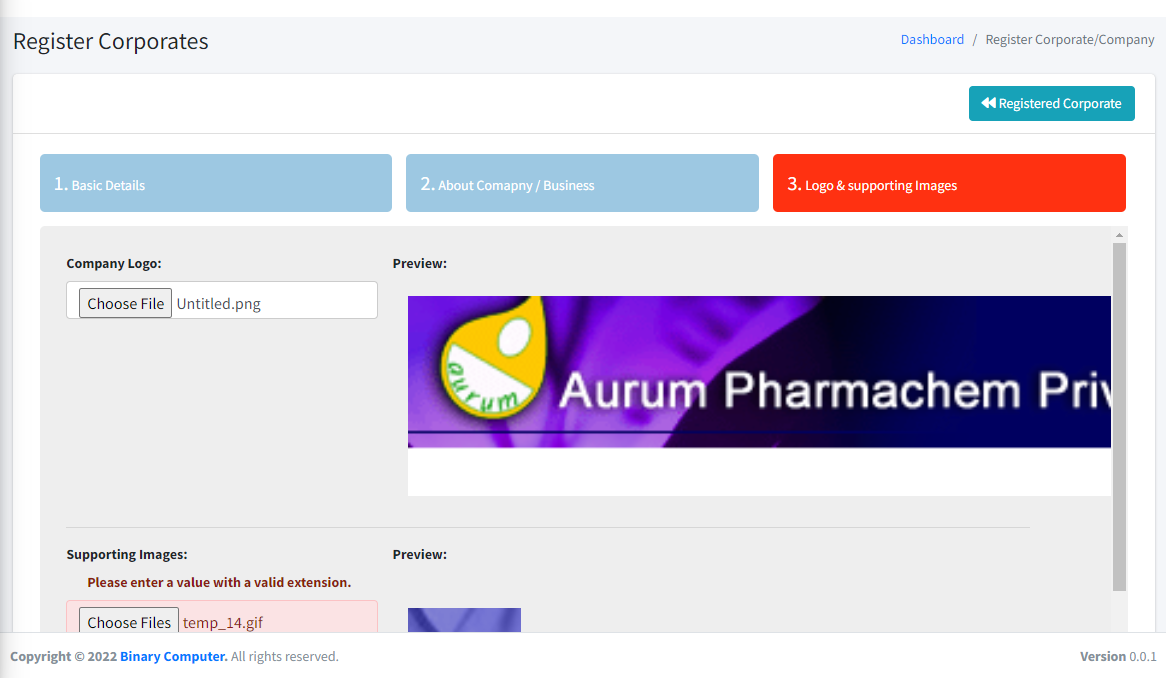
Task: Click the scroll up arrow of the form panel
Action: tap(1119, 235)
